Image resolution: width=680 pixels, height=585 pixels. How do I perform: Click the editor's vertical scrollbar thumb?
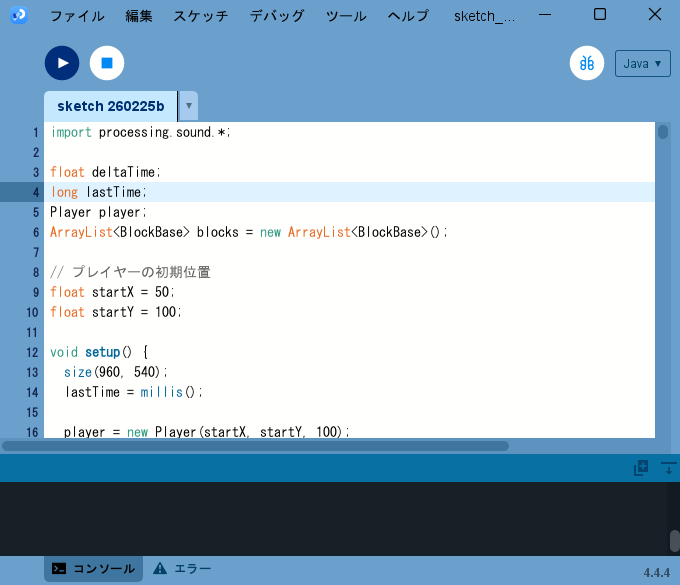[662, 131]
